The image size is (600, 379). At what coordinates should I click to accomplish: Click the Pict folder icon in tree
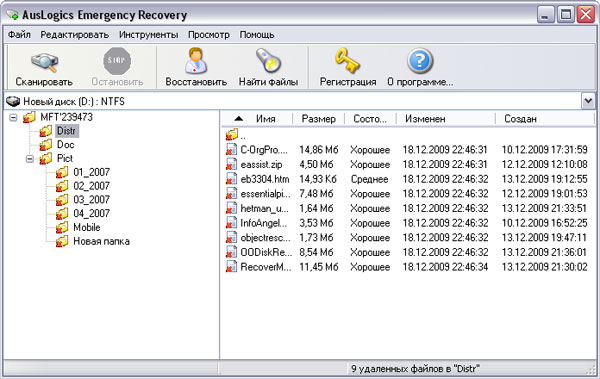pos(46,158)
